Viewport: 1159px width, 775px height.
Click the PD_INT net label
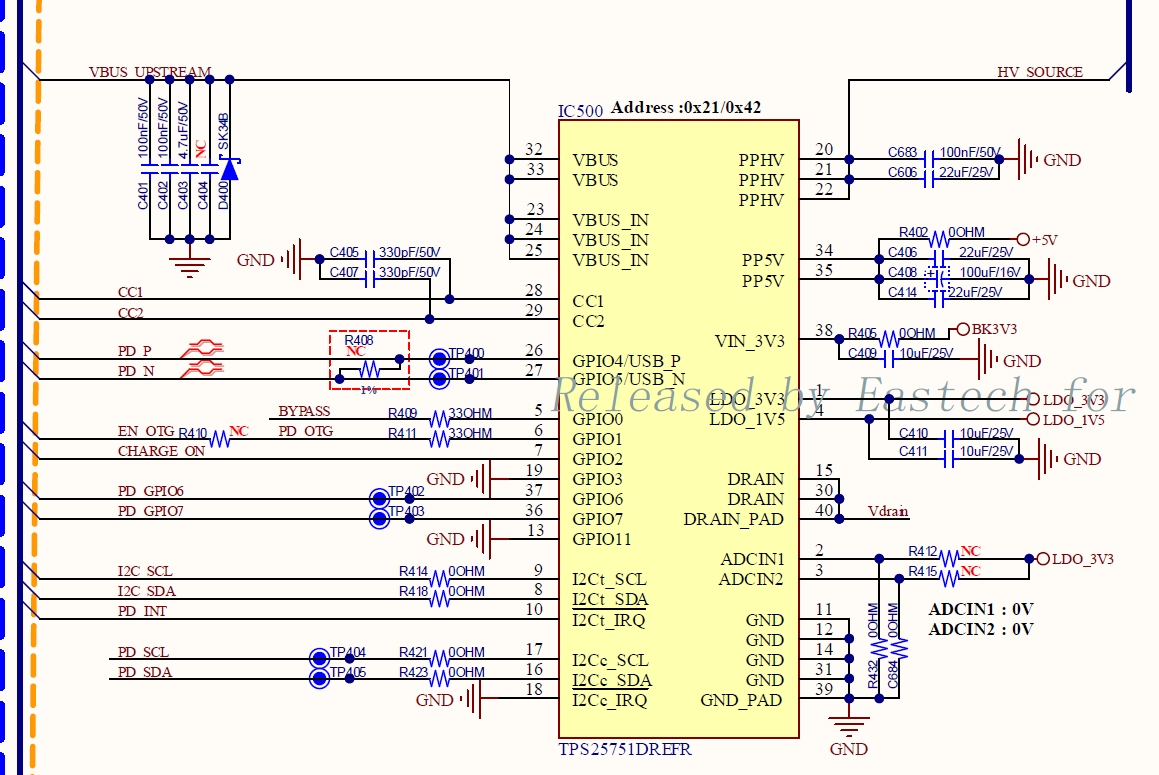pos(142,611)
